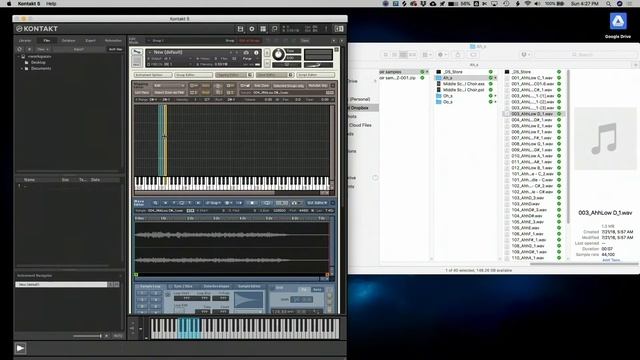640x360 pixels.
Task: Click the Oo_s folder in Finder
Action: (x=447, y=102)
